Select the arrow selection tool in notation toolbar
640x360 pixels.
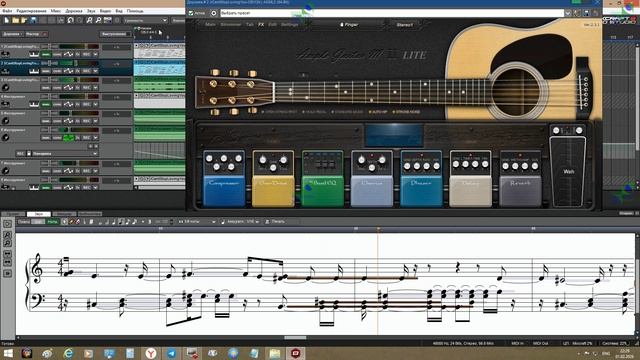point(64,222)
